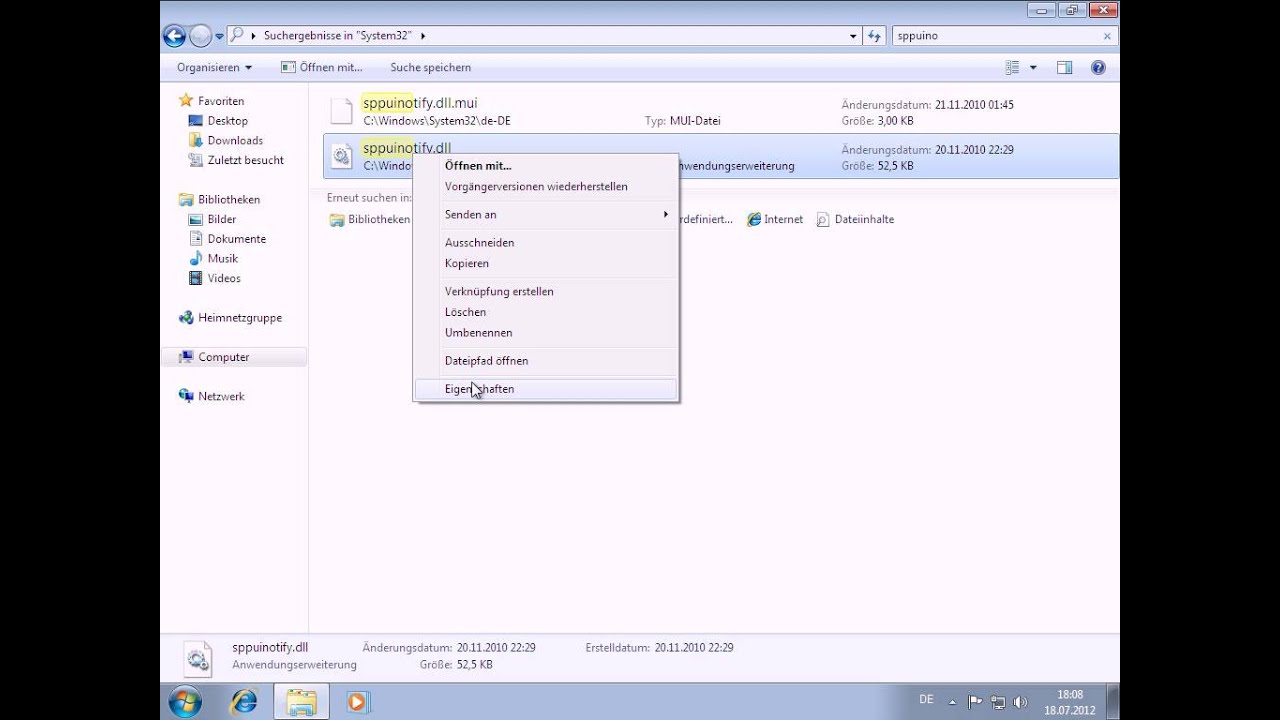Show hidden tray icons arrow

[953, 702]
